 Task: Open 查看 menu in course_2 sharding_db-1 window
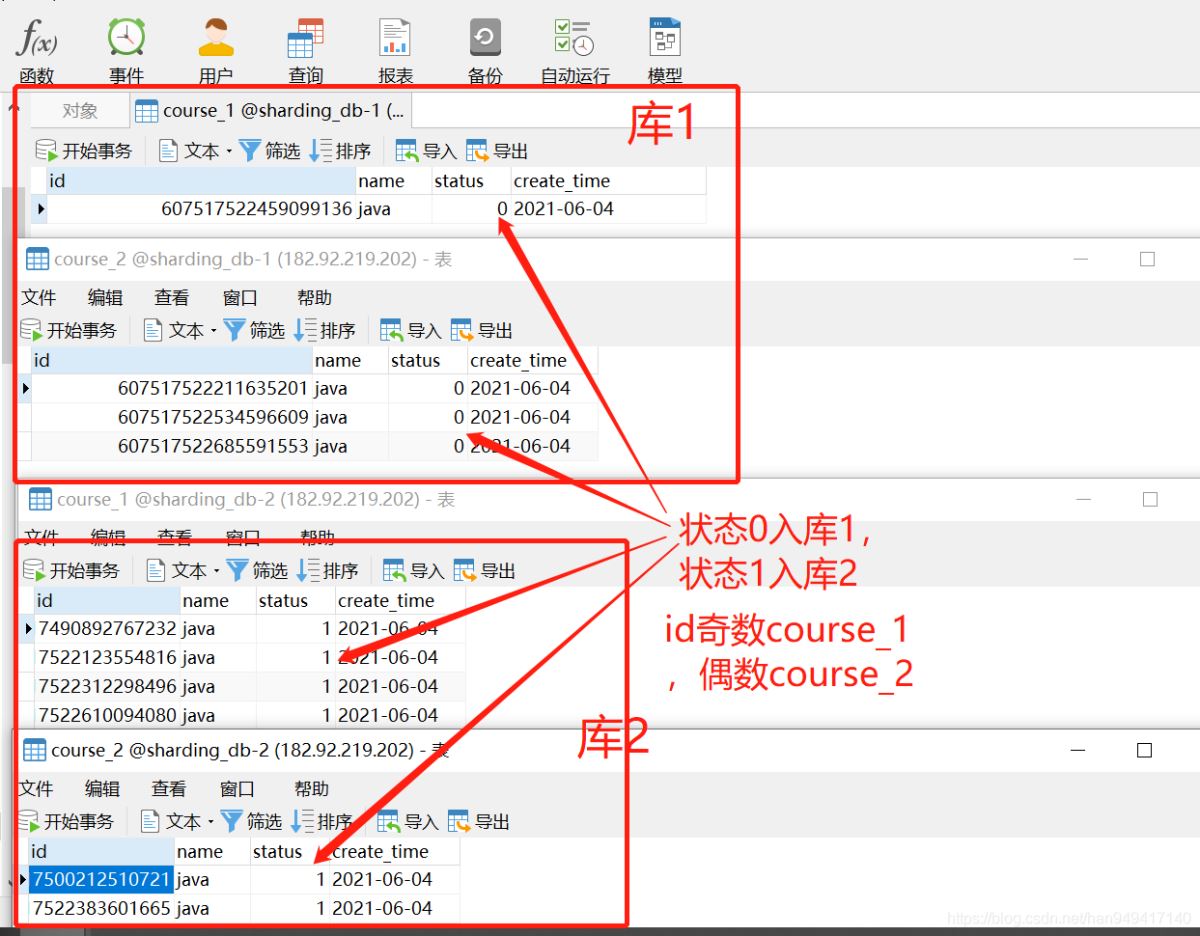171,298
